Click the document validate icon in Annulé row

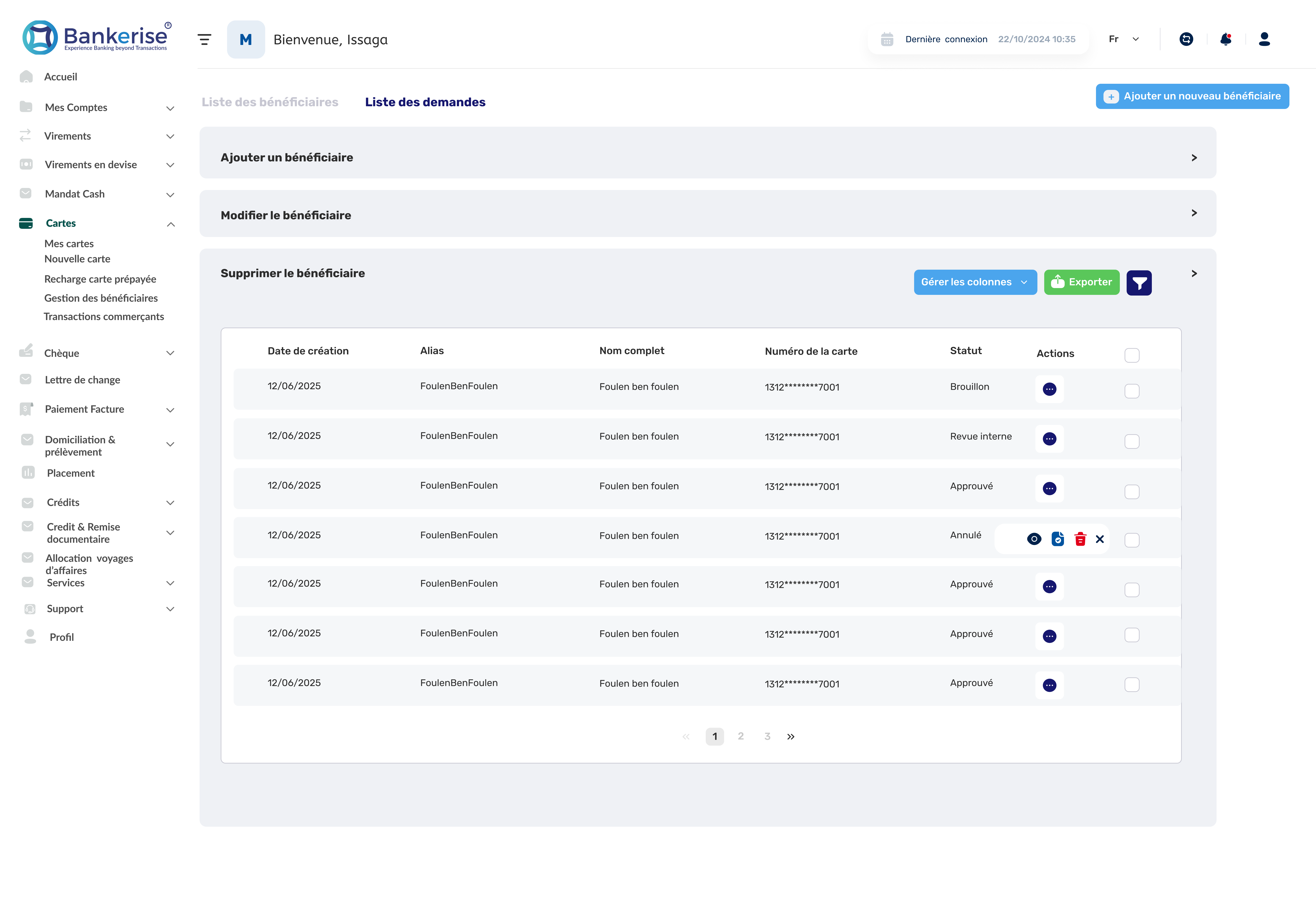[1058, 539]
